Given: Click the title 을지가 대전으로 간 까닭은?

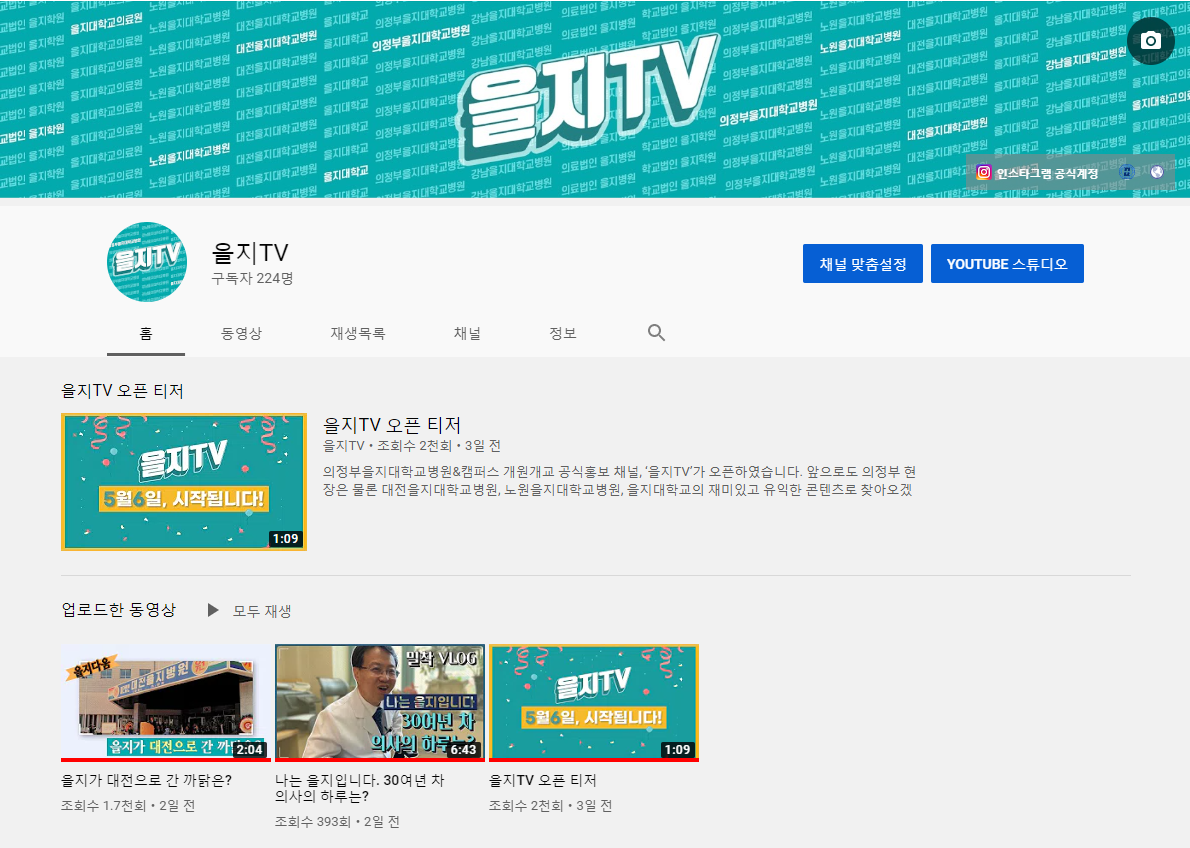Looking at the screenshot, I should point(146,780).
